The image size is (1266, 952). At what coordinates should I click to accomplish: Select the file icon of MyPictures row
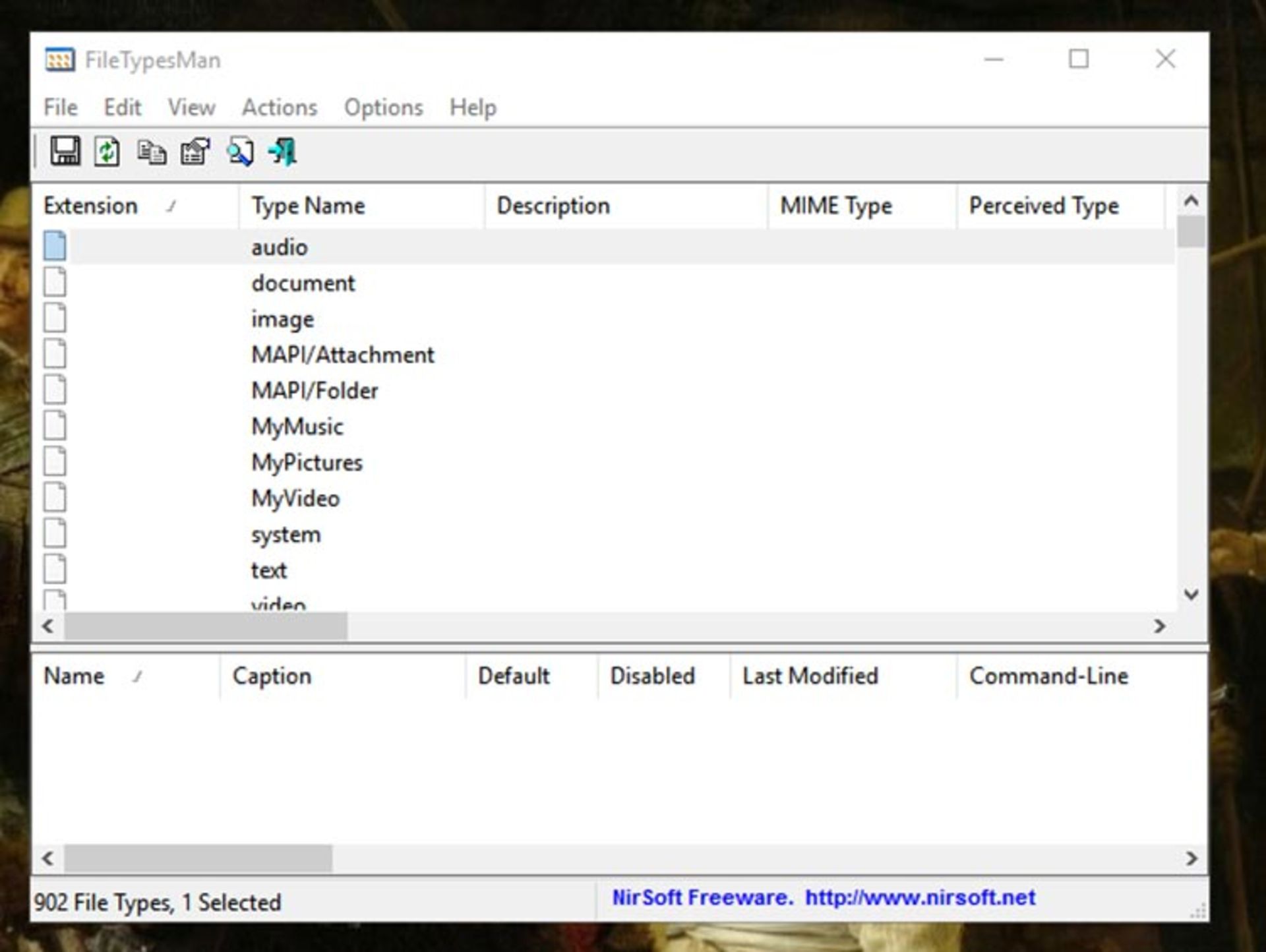click(x=55, y=461)
